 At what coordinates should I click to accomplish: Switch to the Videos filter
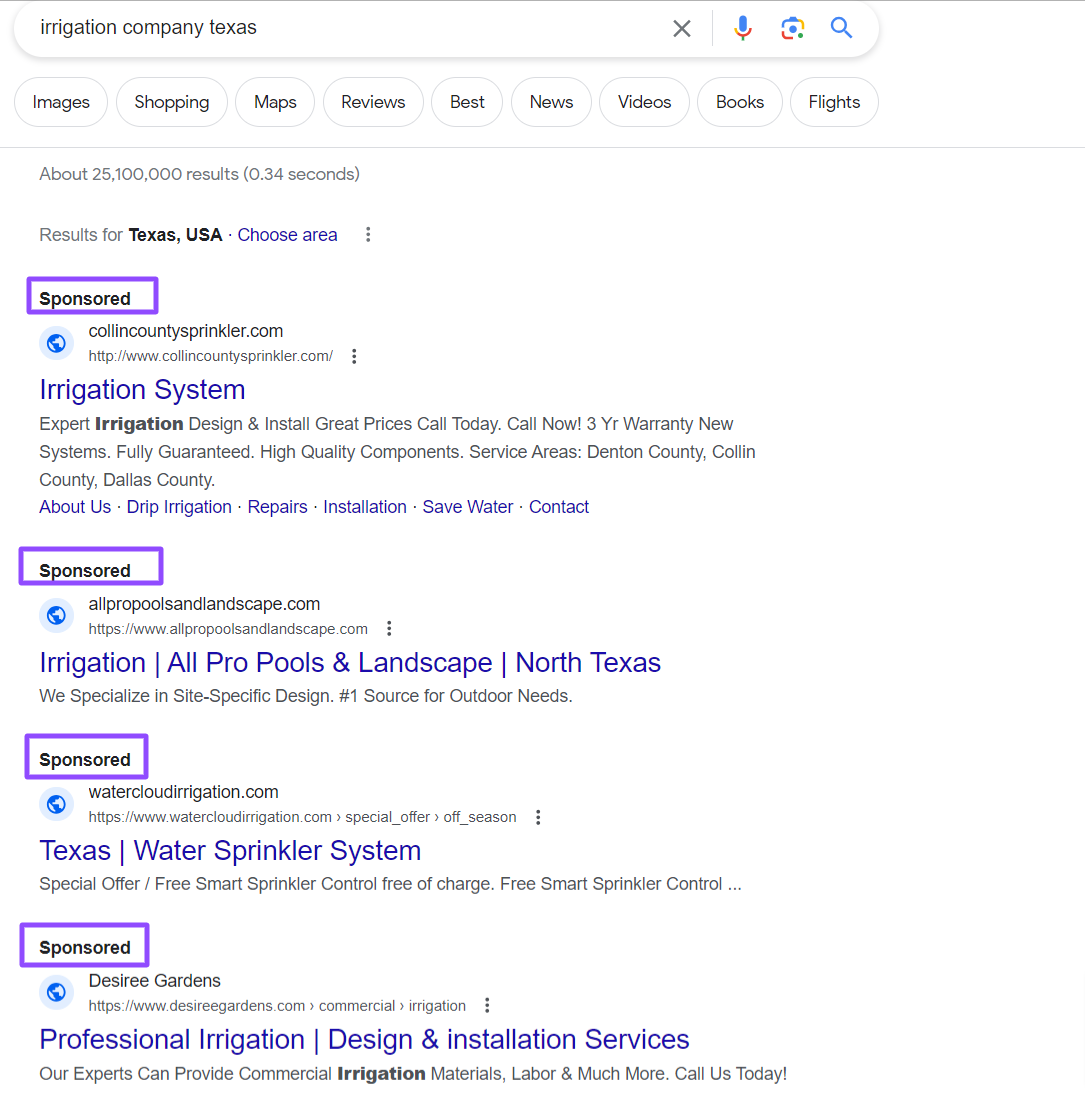click(645, 102)
